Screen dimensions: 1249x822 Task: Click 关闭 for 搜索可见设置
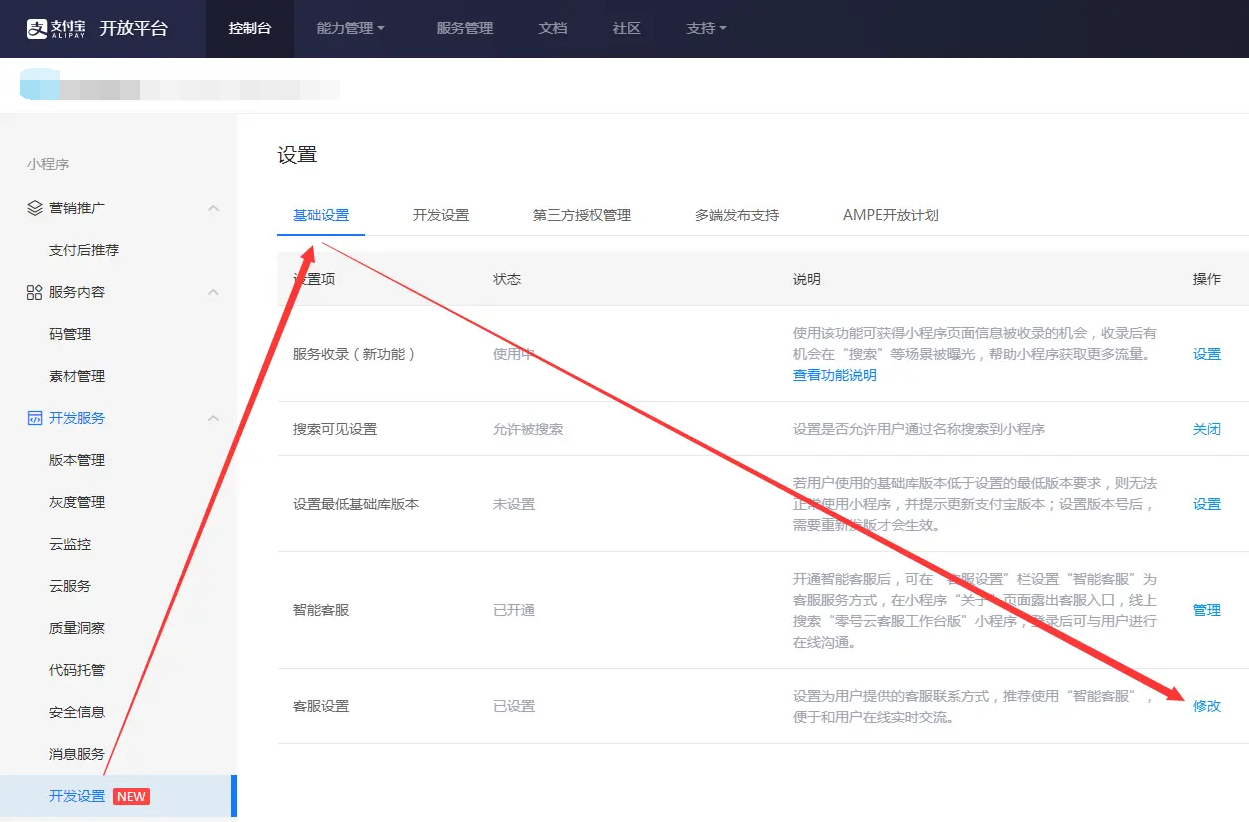[x=1207, y=429]
